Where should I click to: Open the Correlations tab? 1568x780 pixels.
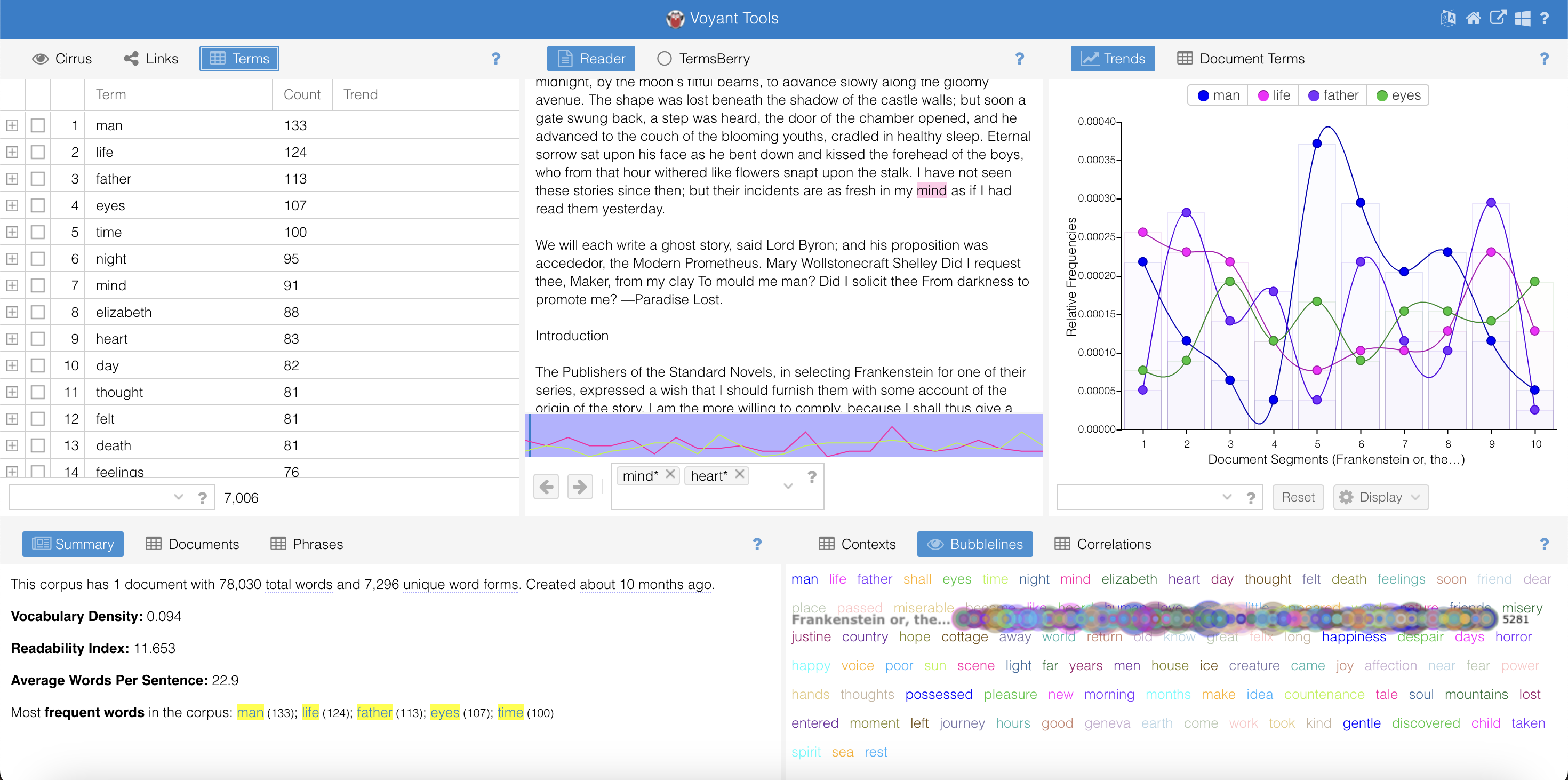pyautogui.click(x=1102, y=544)
